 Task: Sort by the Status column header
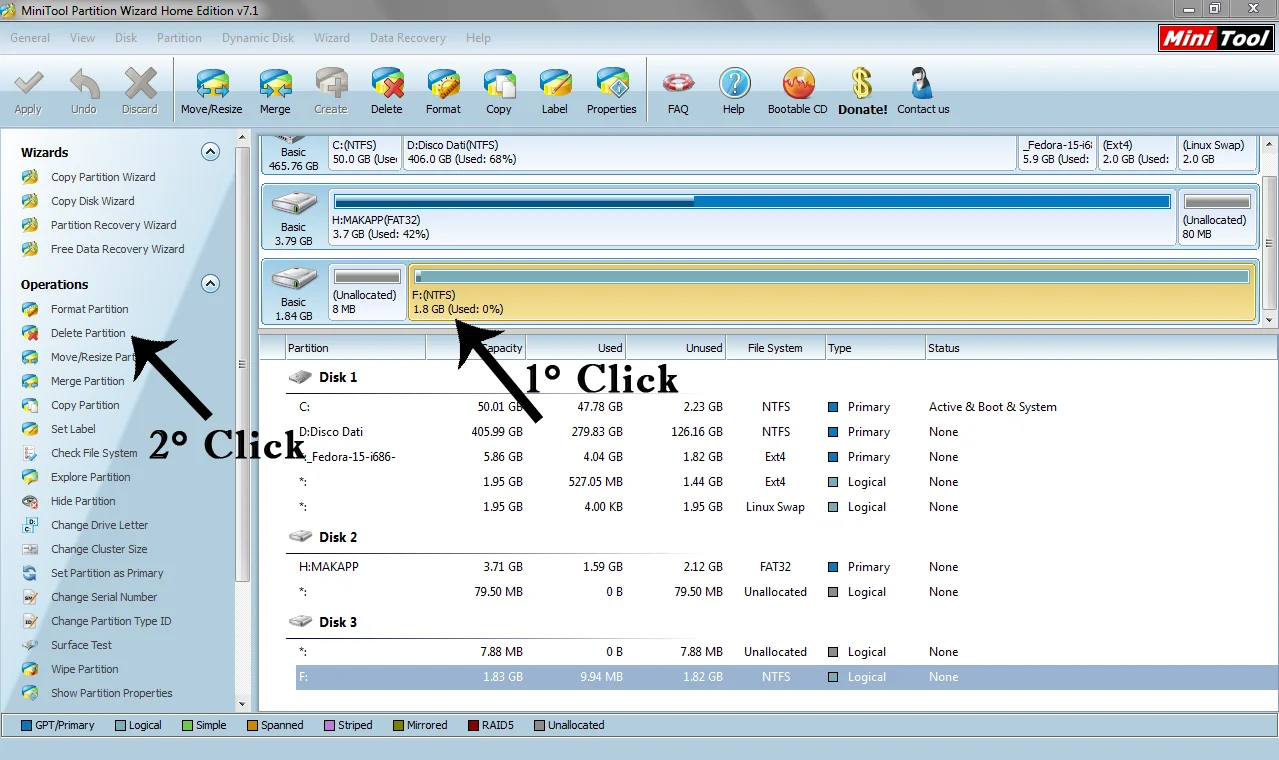(x=1101, y=348)
